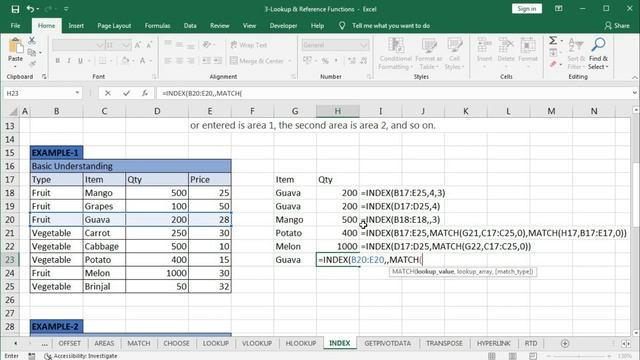Click Format cells icon in Cells group
Screen dimensions: 640x360
(527, 45)
